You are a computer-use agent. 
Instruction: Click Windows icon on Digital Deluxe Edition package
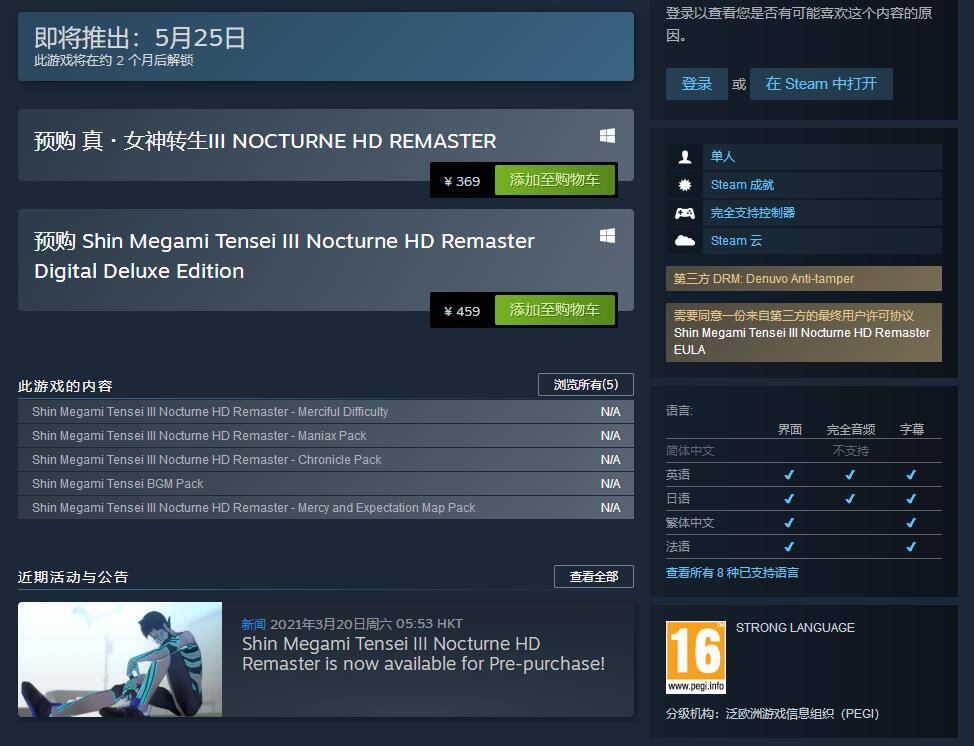tap(608, 235)
